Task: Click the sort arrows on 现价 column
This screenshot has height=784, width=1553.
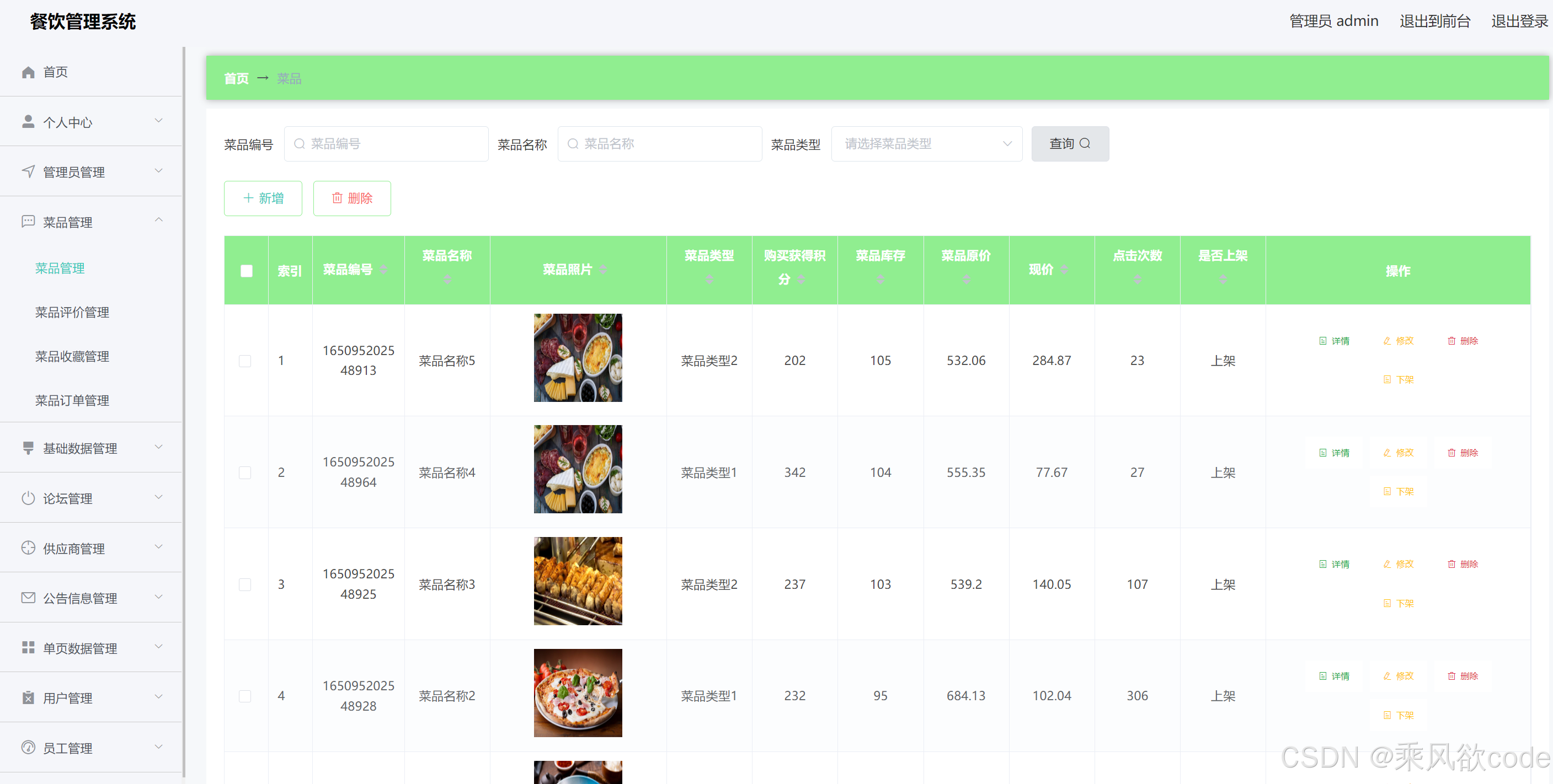Action: pos(1064,270)
